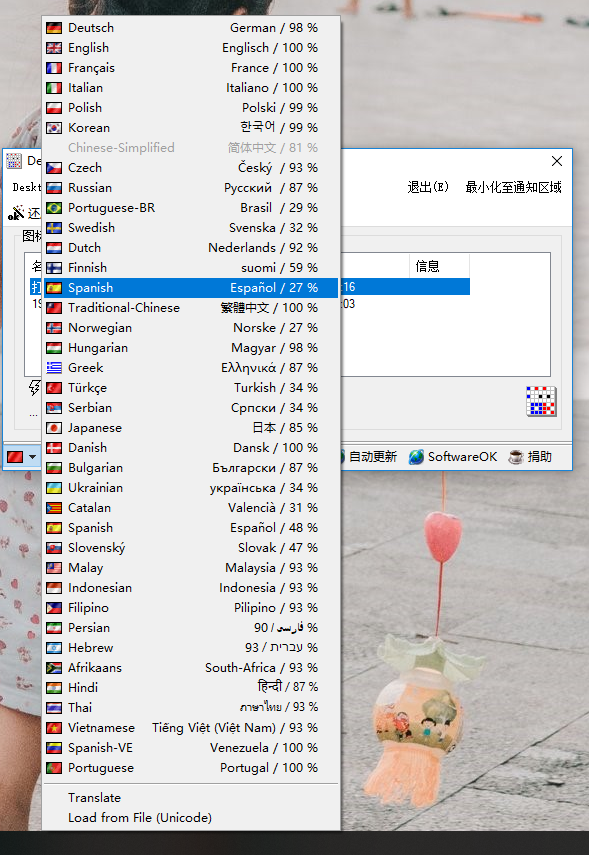589x855 pixels.
Task: Click the Filipino flag icon
Action: (54, 608)
